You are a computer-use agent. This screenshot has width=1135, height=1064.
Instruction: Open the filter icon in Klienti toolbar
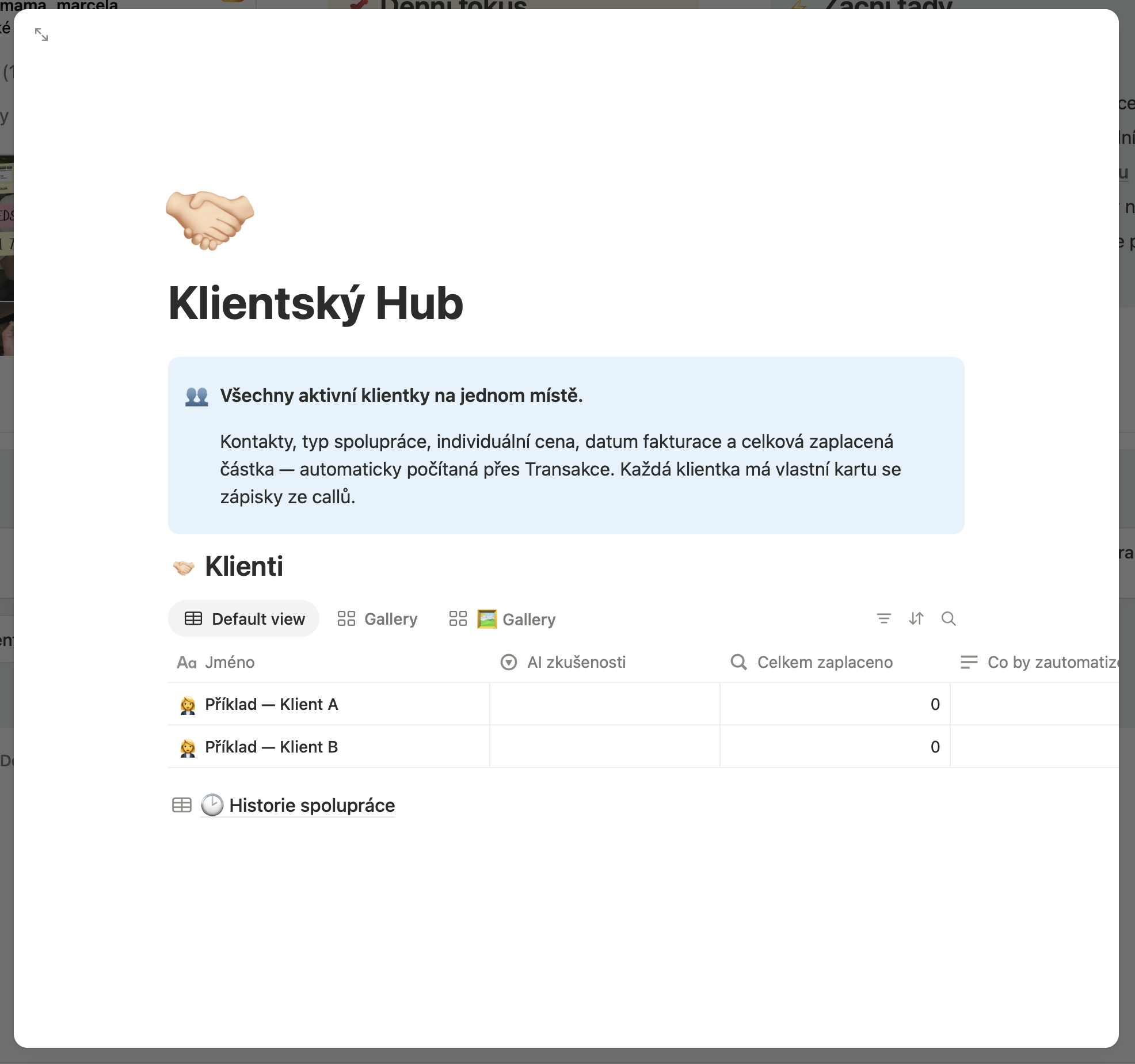click(x=883, y=618)
